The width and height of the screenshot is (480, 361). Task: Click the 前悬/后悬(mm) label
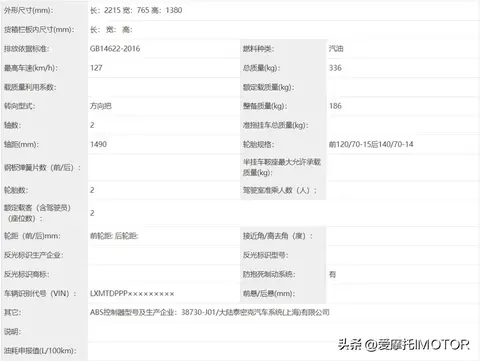tap(269, 294)
